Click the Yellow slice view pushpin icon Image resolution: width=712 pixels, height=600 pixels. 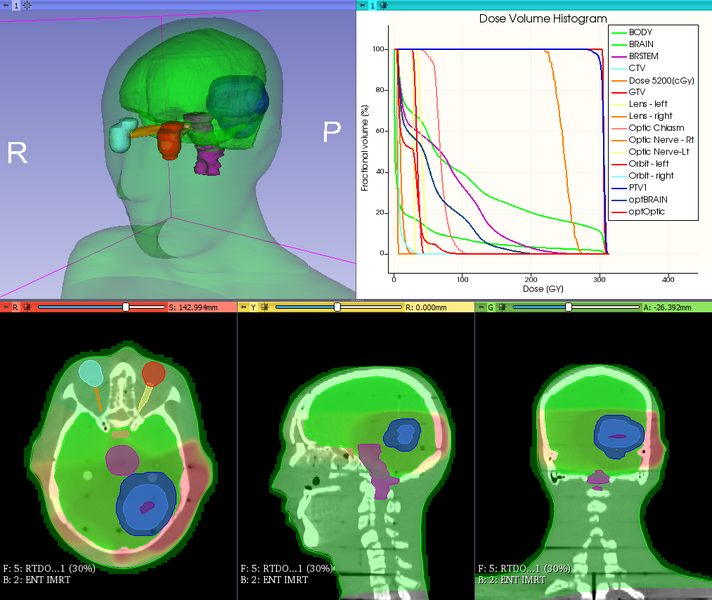point(243,307)
